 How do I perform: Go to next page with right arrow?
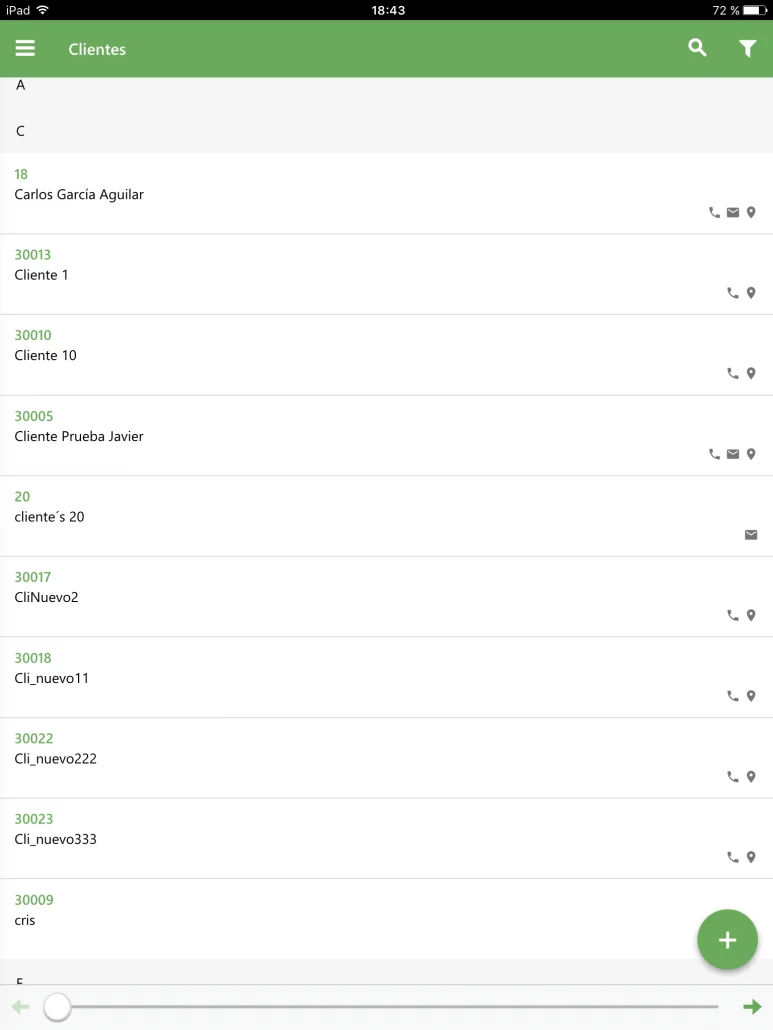click(x=752, y=1006)
